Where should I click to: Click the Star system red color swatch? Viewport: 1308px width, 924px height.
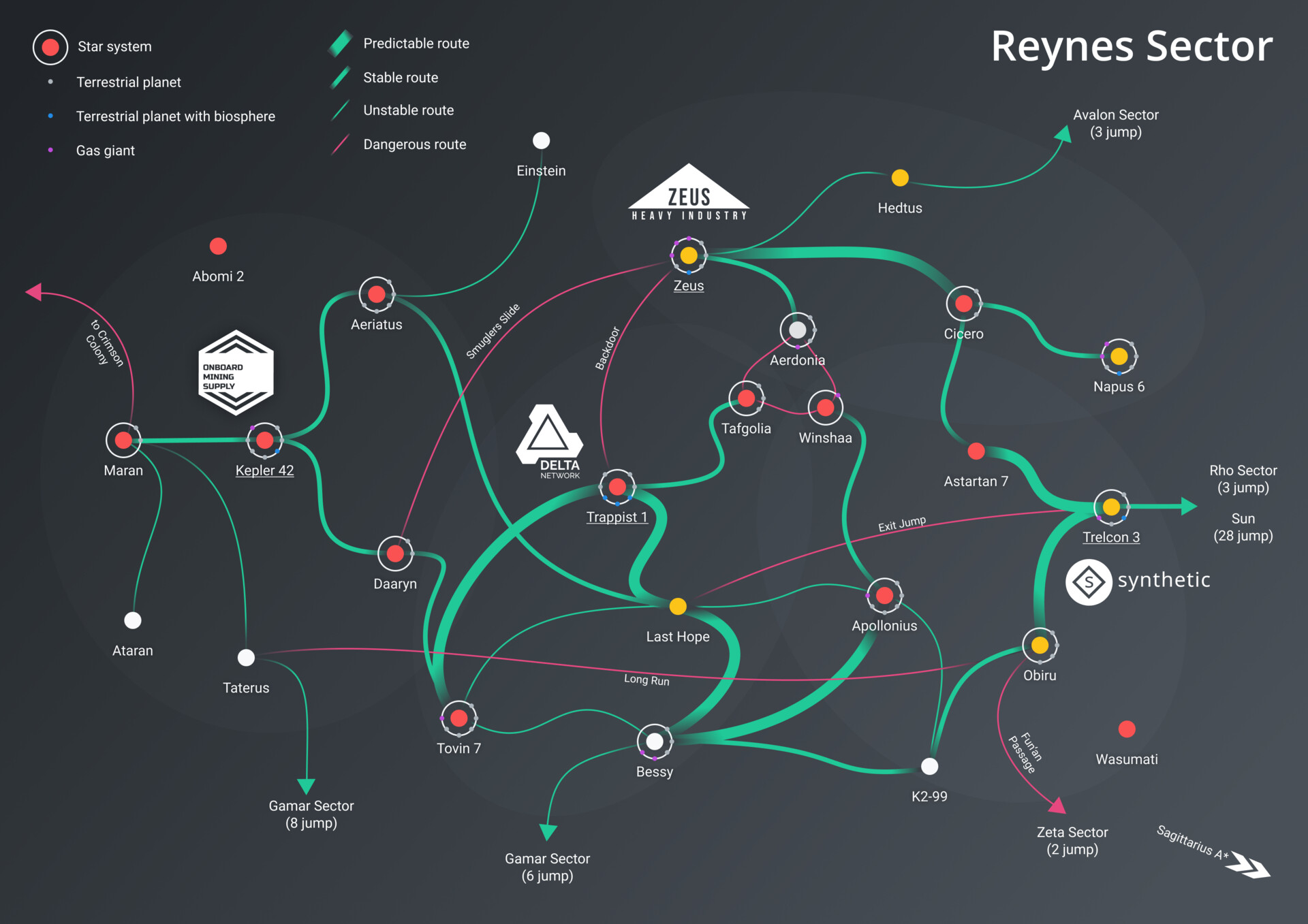50,46
